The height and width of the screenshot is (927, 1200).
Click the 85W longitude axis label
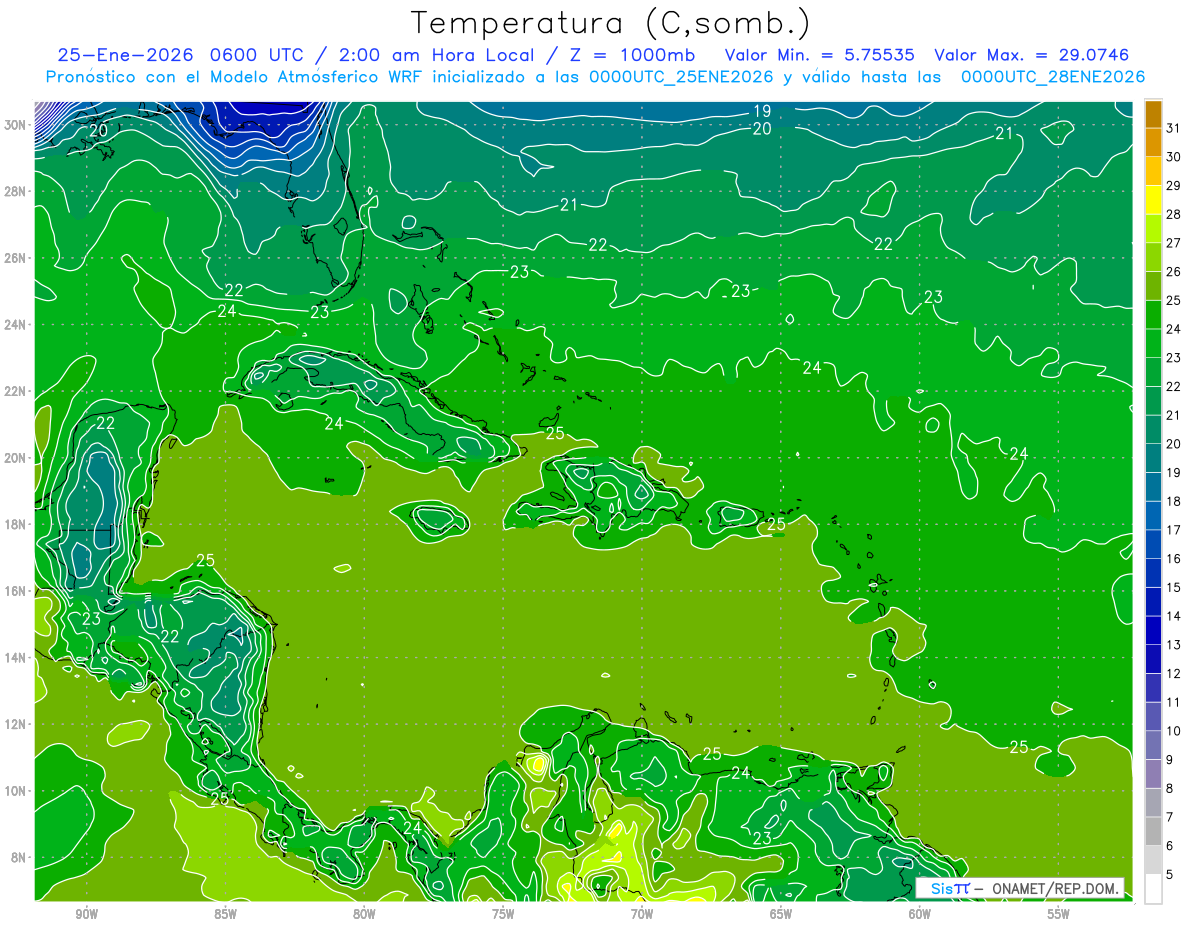(x=225, y=914)
